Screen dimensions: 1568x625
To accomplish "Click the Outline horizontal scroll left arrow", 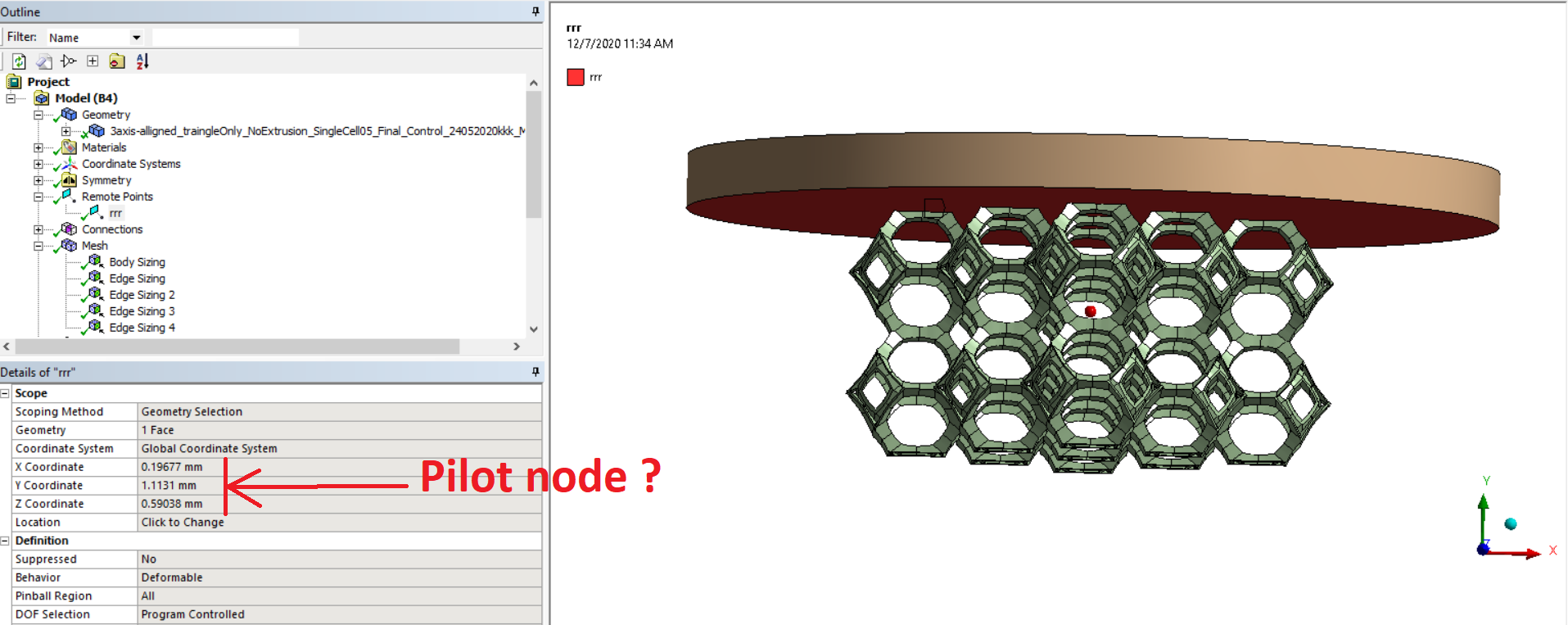I will click(x=7, y=346).
